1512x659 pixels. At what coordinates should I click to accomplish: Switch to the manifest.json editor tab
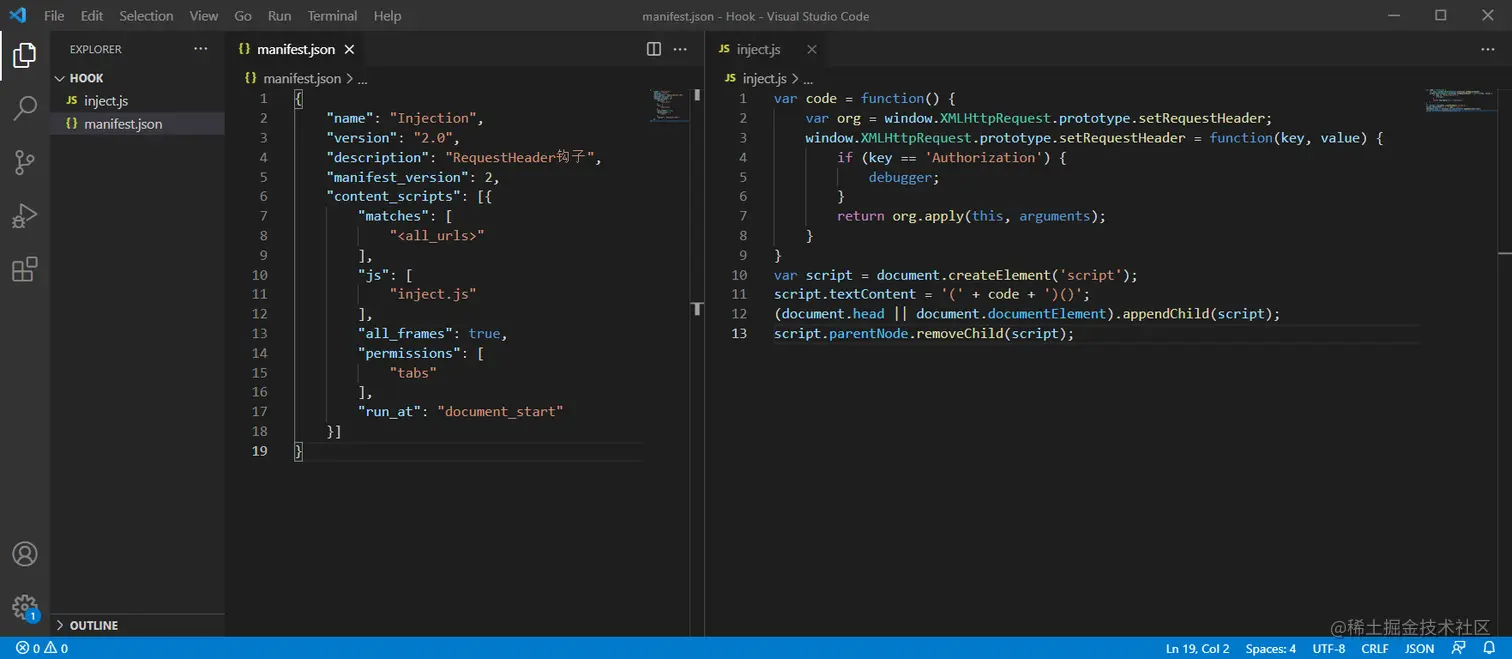tap(296, 49)
